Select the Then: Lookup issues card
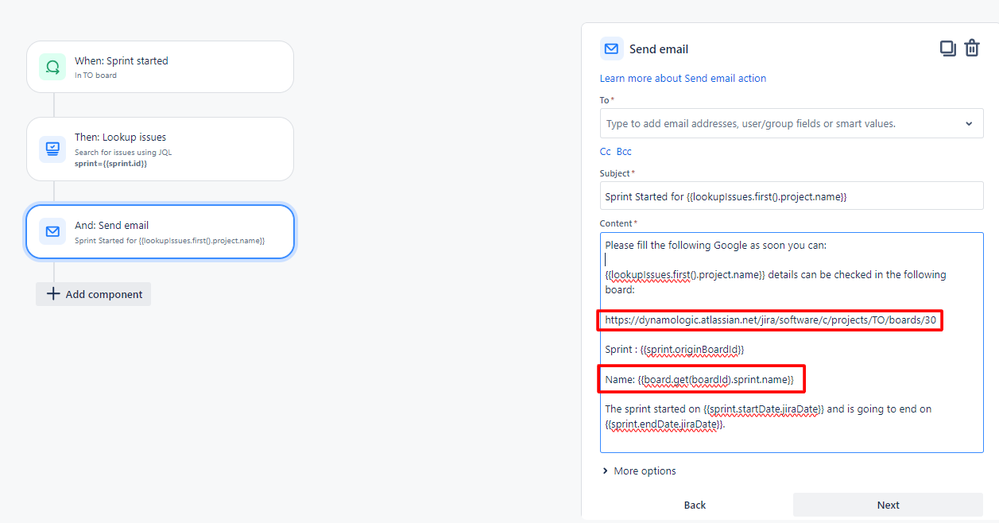 pyautogui.click(x=160, y=149)
